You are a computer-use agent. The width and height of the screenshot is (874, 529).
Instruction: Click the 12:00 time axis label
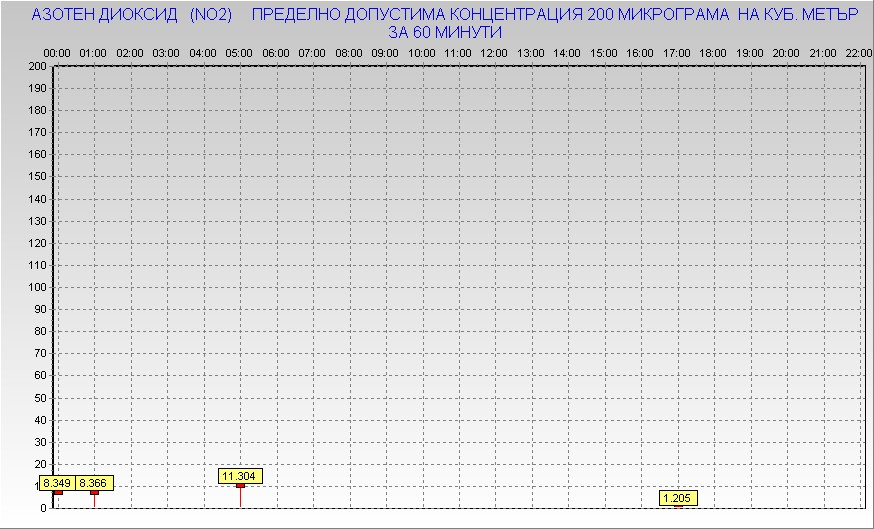(494, 52)
